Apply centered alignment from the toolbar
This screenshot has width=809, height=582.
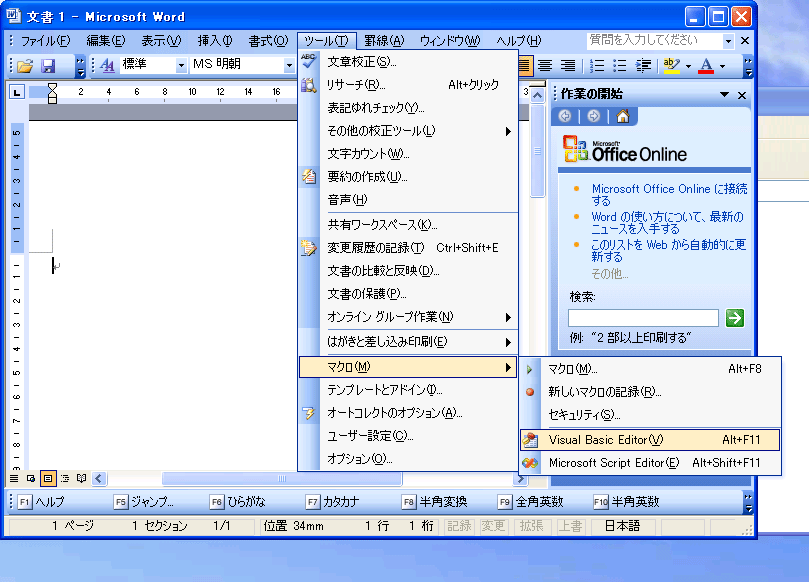click(546, 65)
